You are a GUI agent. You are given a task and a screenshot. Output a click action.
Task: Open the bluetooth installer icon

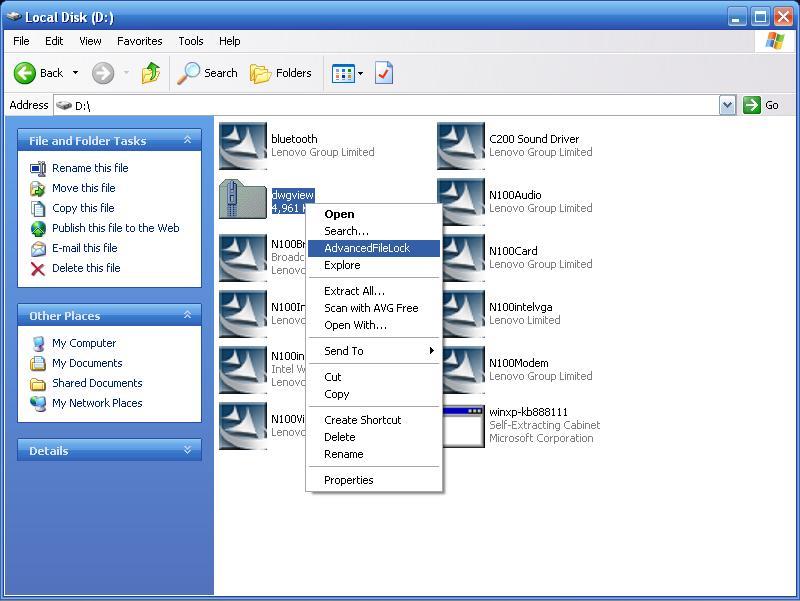pyautogui.click(x=243, y=146)
